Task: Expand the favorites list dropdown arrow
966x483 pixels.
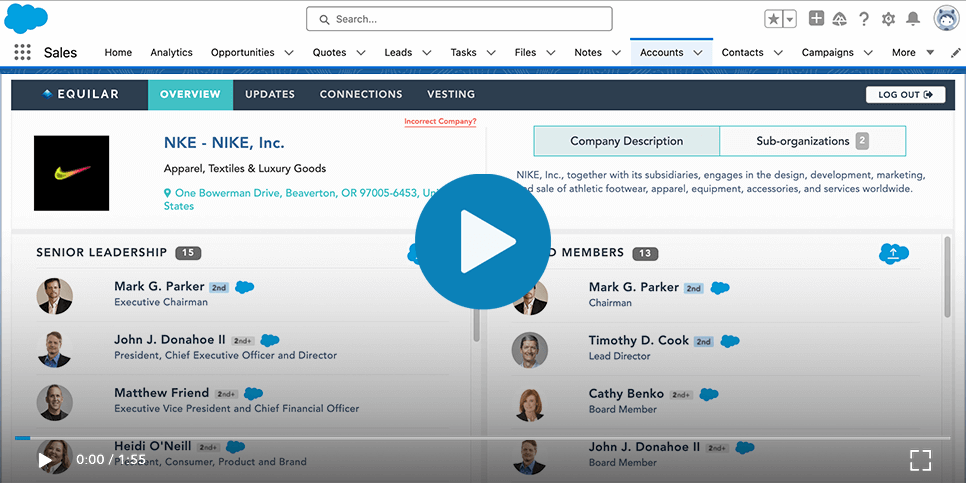Action: tap(790, 19)
